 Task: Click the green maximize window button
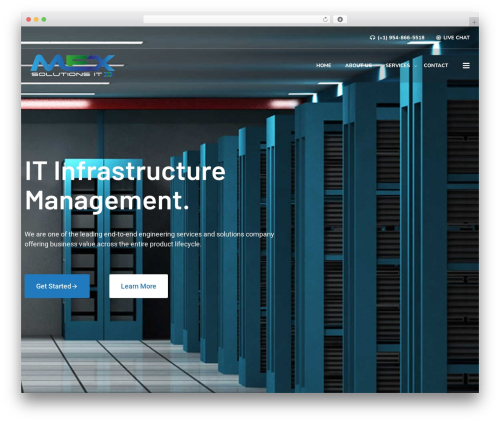tap(44, 20)
